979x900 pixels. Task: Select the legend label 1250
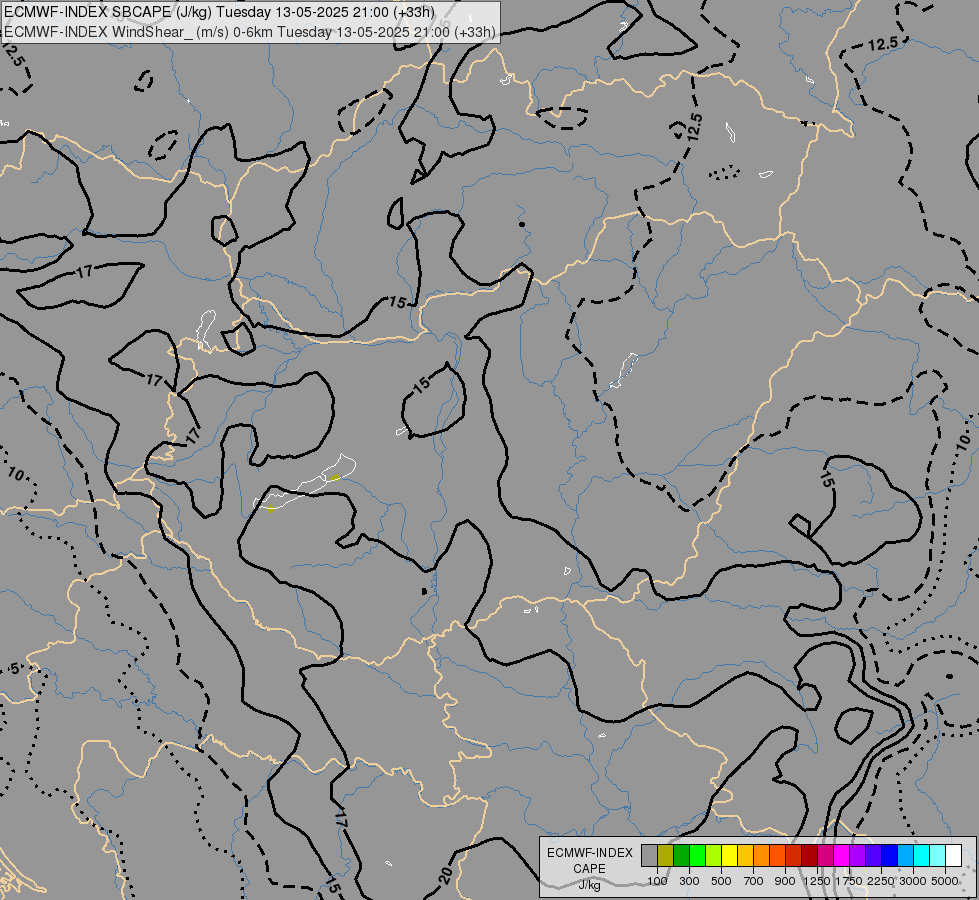coord(817,881)
